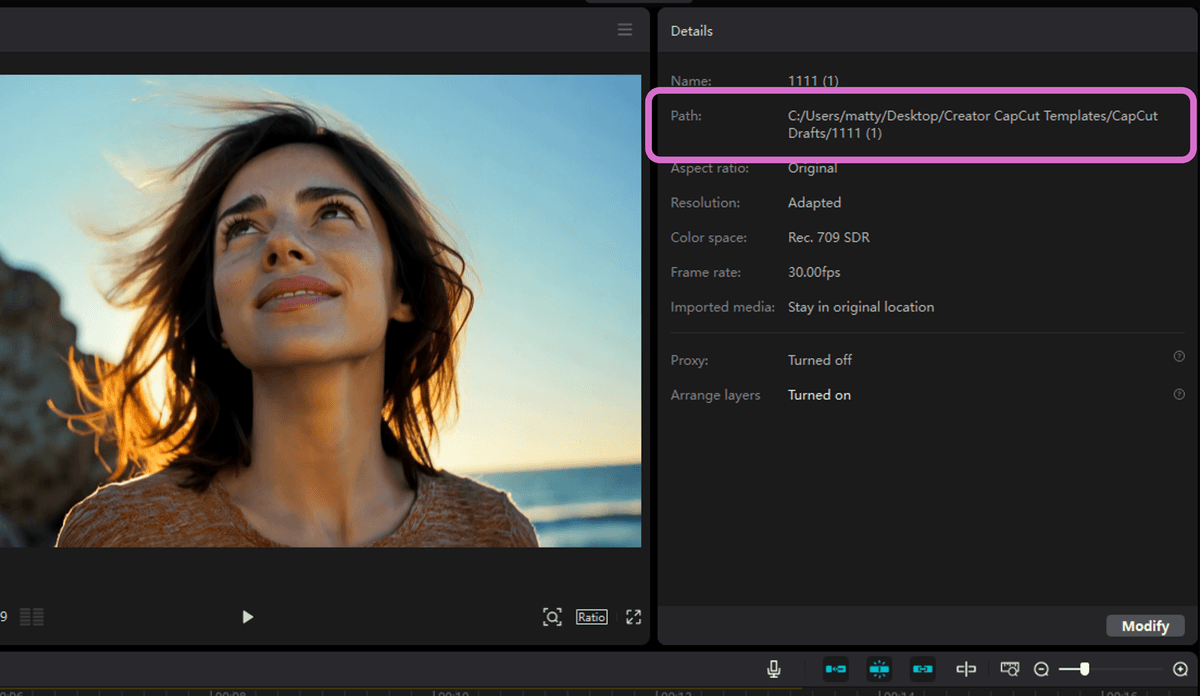Click the Details panel title

pyautogui.click(x=692, y=31)
